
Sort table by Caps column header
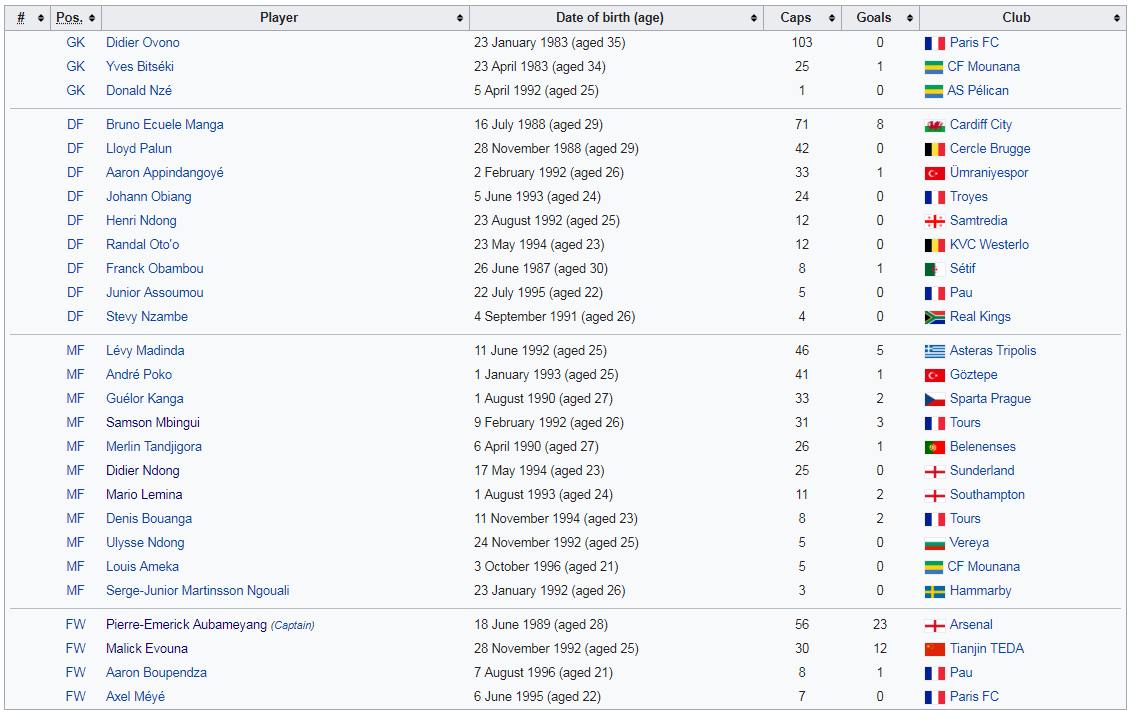point(803,18)
